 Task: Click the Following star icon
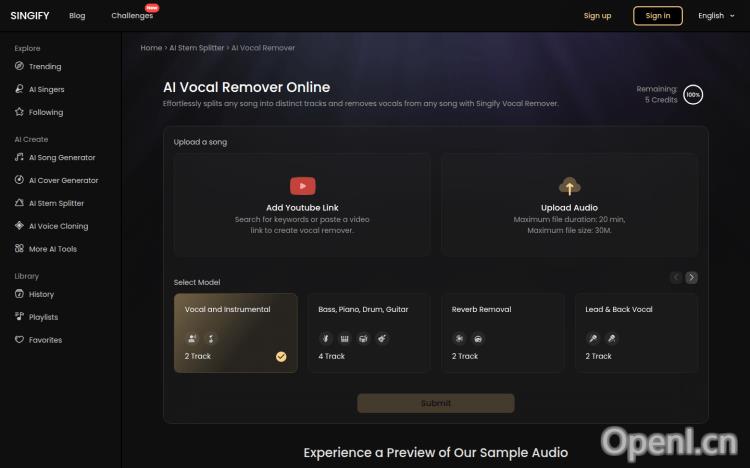pos(19,112)
